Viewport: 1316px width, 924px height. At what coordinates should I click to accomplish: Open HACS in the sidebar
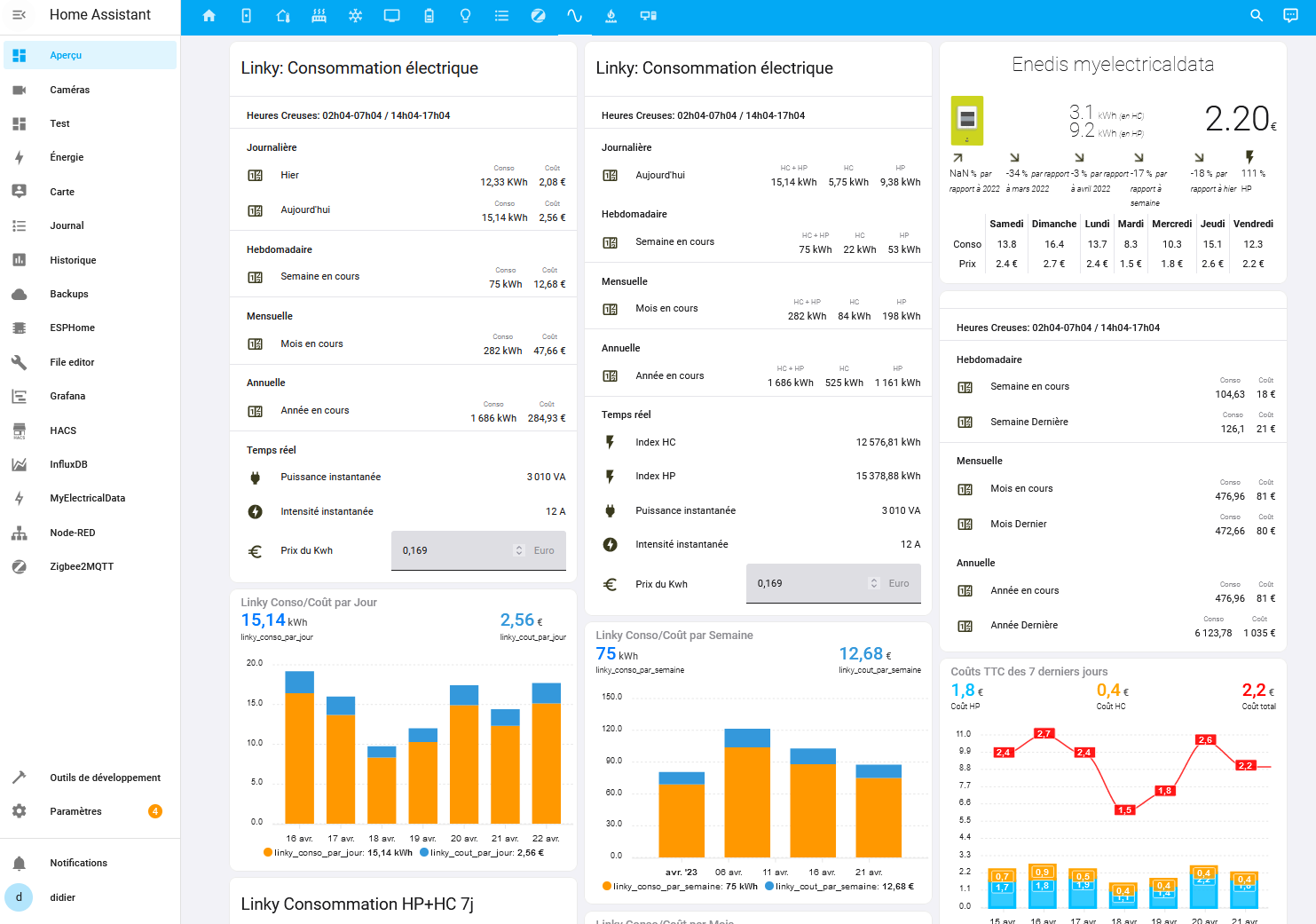(x=63, y=430)
